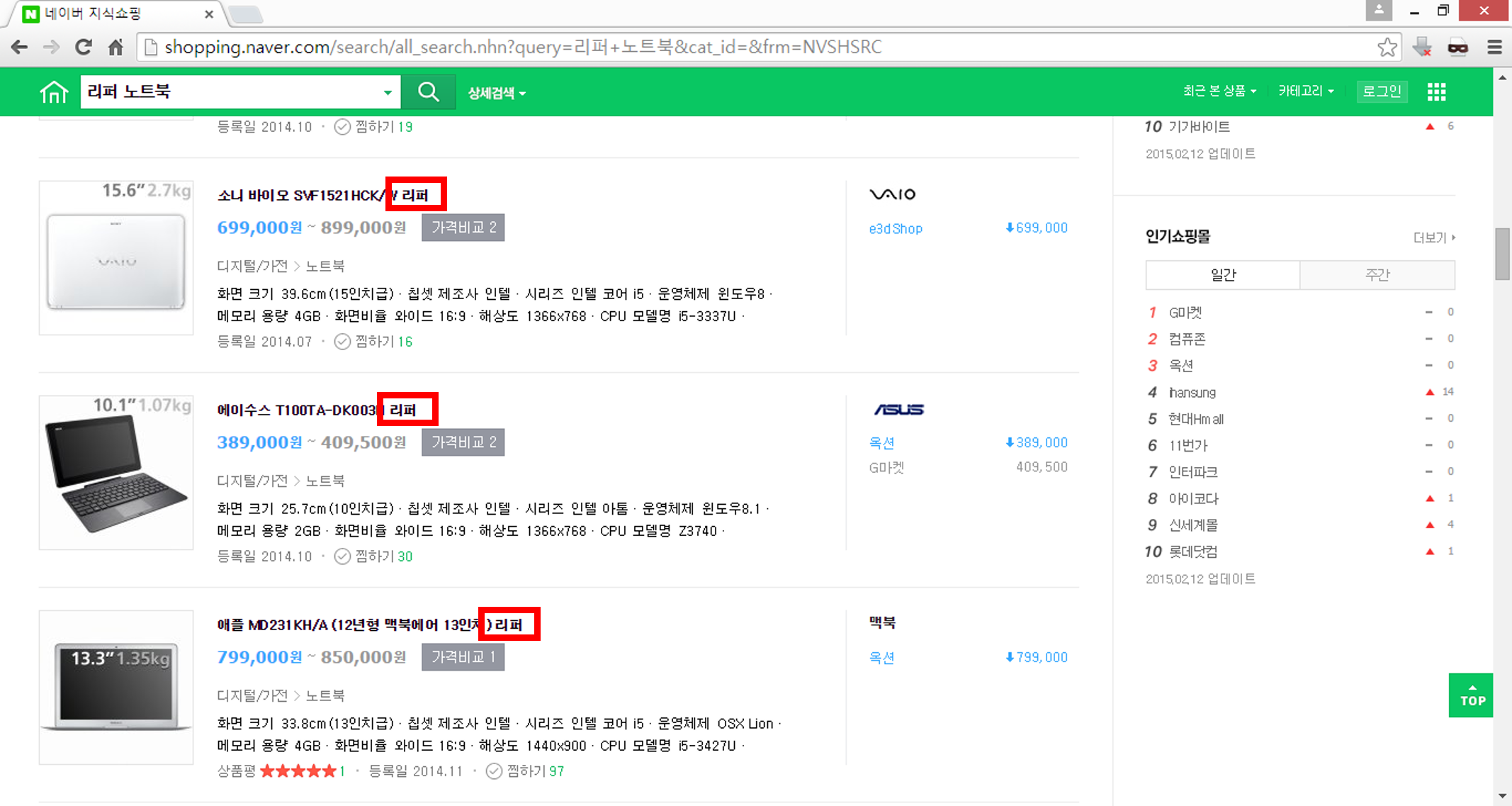Select the 주간 tab
This screenshot has width=1512, height=806.
coord(1377,275)
